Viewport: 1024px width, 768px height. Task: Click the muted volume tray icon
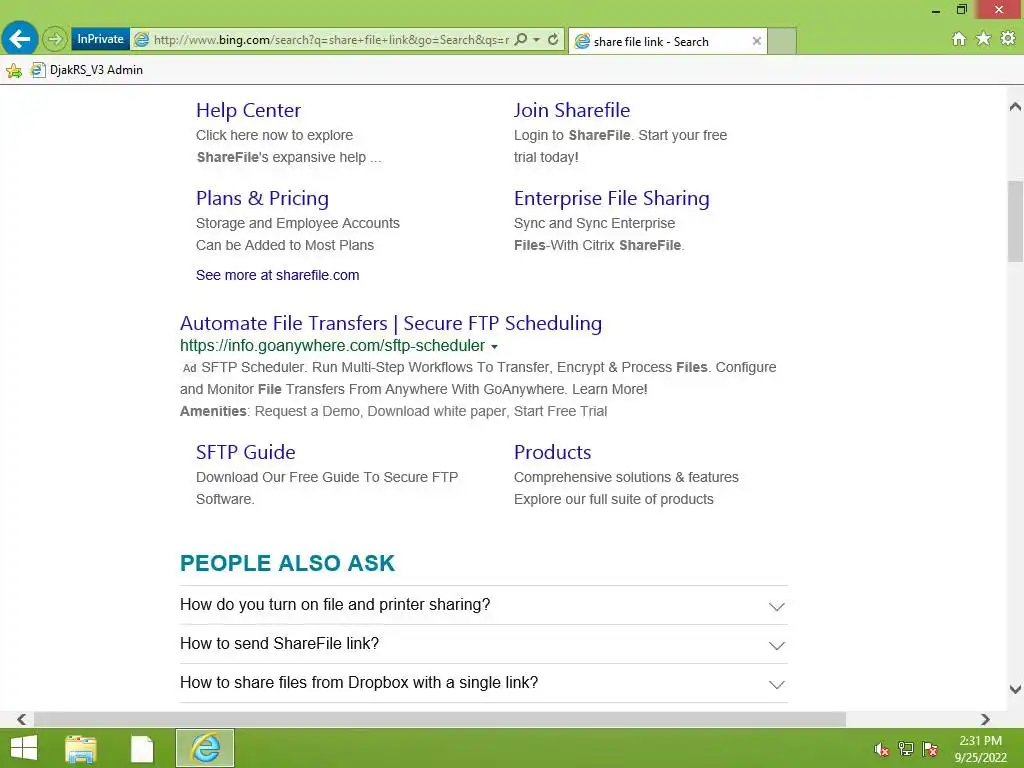[x=882, y=749]
